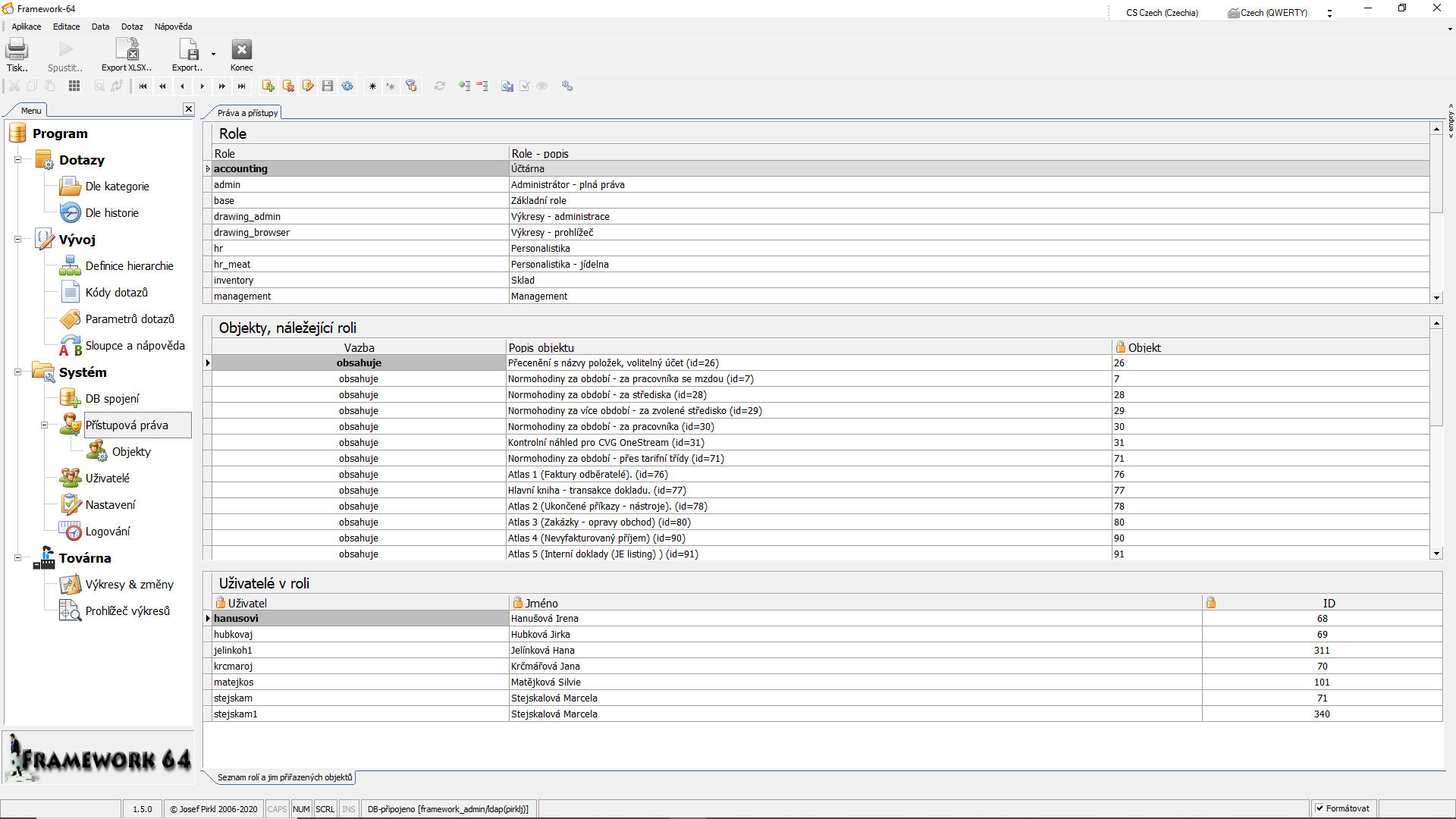Sort by Role - popis header

pos(969,154)
